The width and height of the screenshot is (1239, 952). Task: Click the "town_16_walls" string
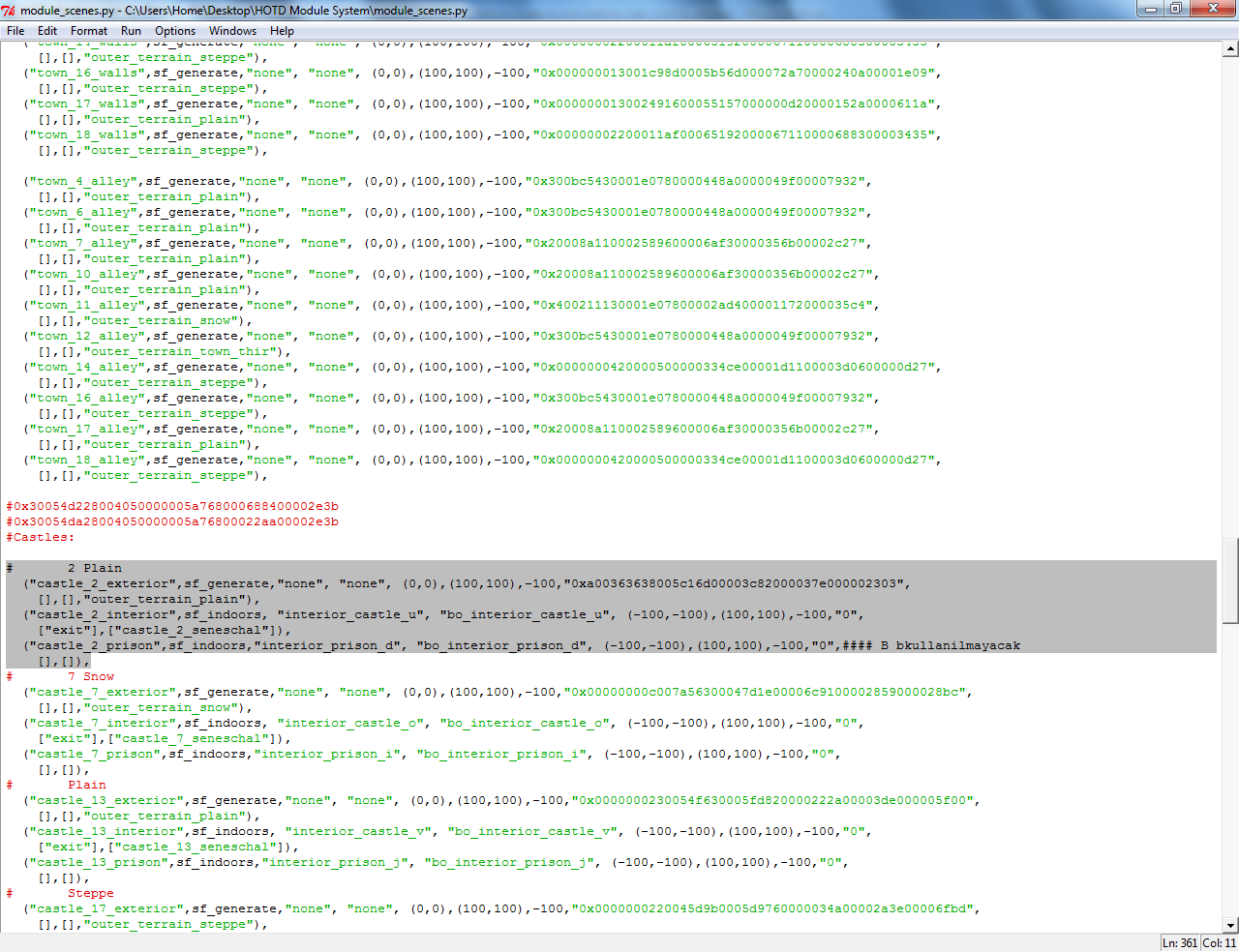click(x=89, y=73)
